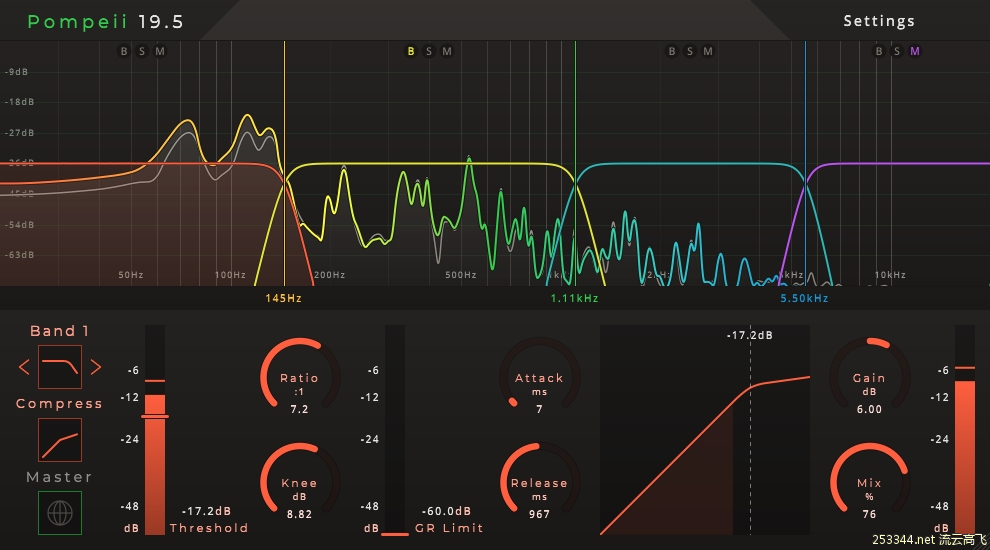Open the Compress curve mode icon
The image size is (990, 550).
60,440
